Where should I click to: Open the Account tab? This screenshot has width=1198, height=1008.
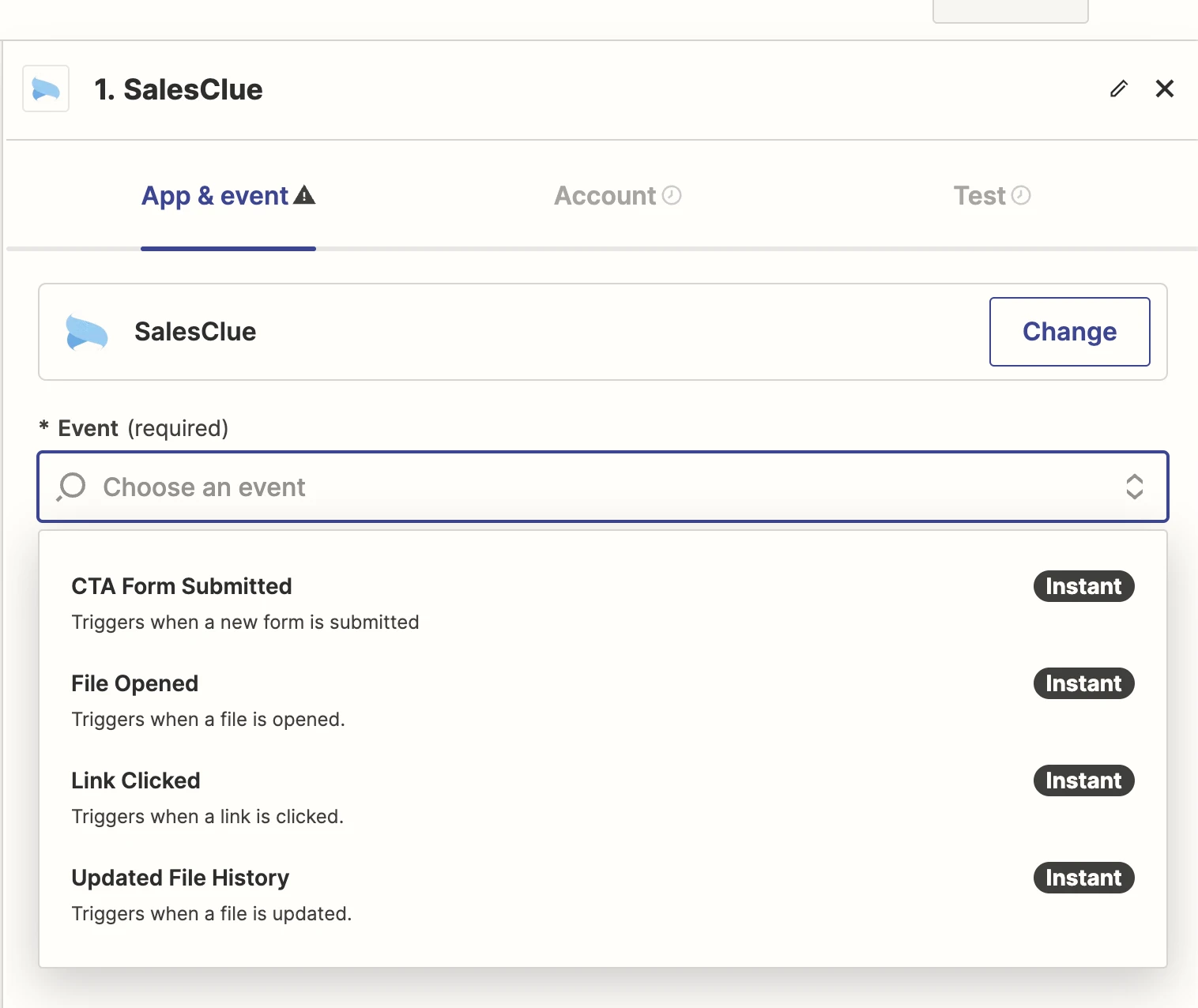[x=618, y=196]
